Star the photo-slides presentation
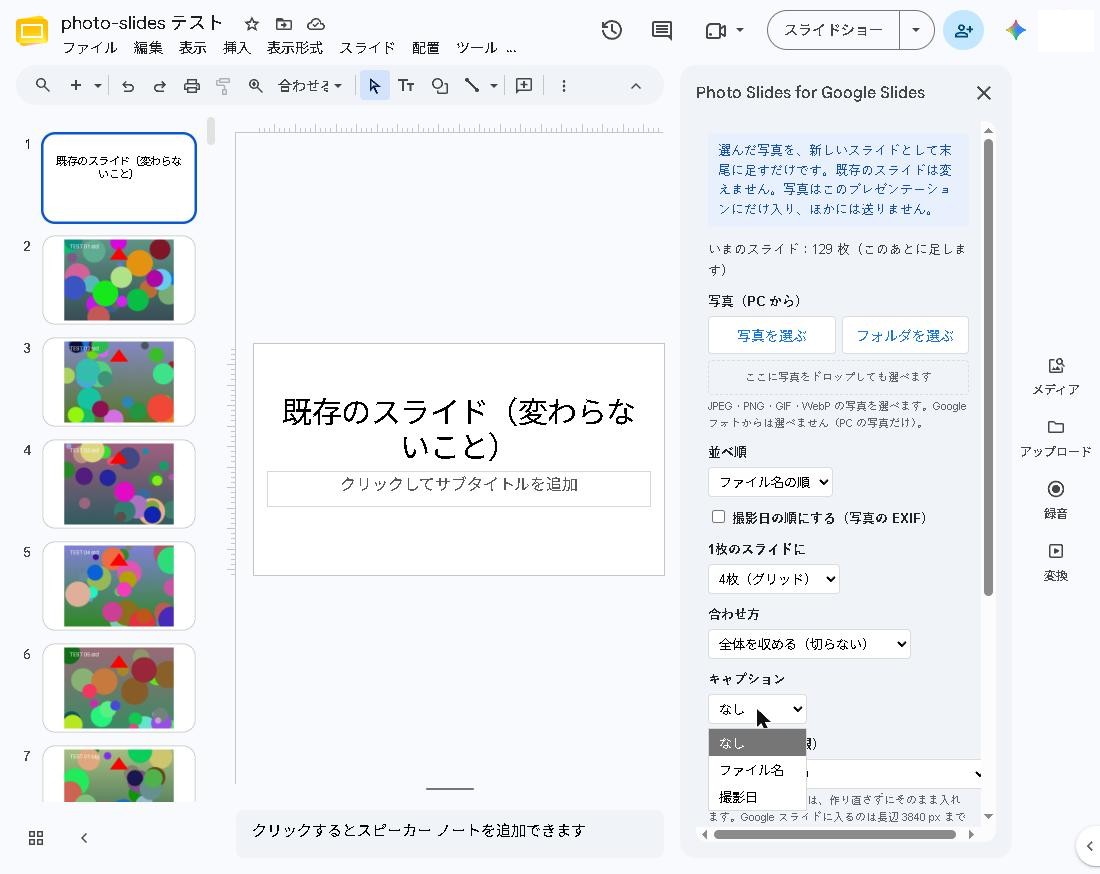This screenshot has width=1100, height=874. click(251, 25)
